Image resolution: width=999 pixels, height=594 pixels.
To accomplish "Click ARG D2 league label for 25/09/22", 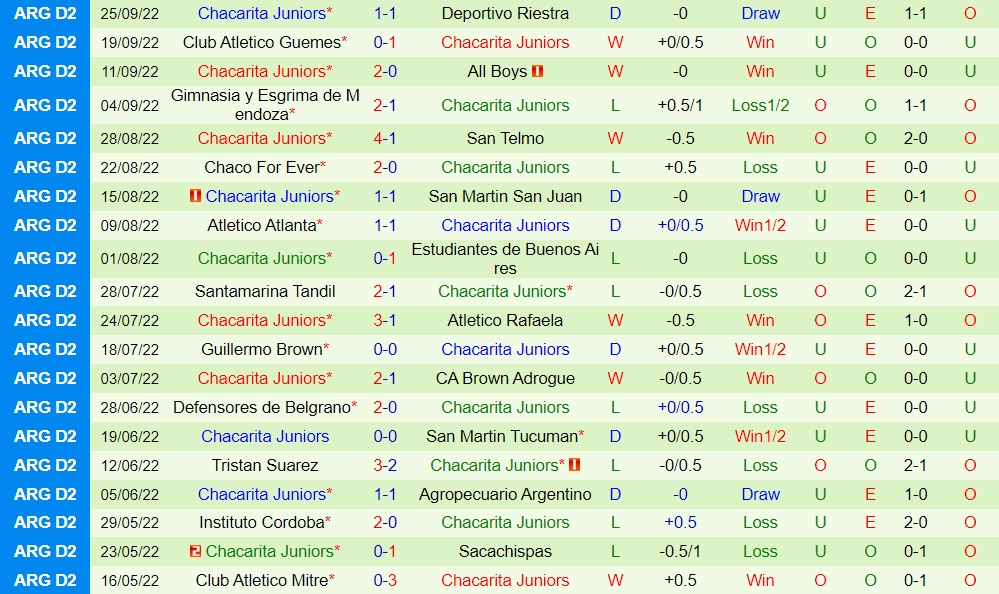I will click(x=45, y=14).
